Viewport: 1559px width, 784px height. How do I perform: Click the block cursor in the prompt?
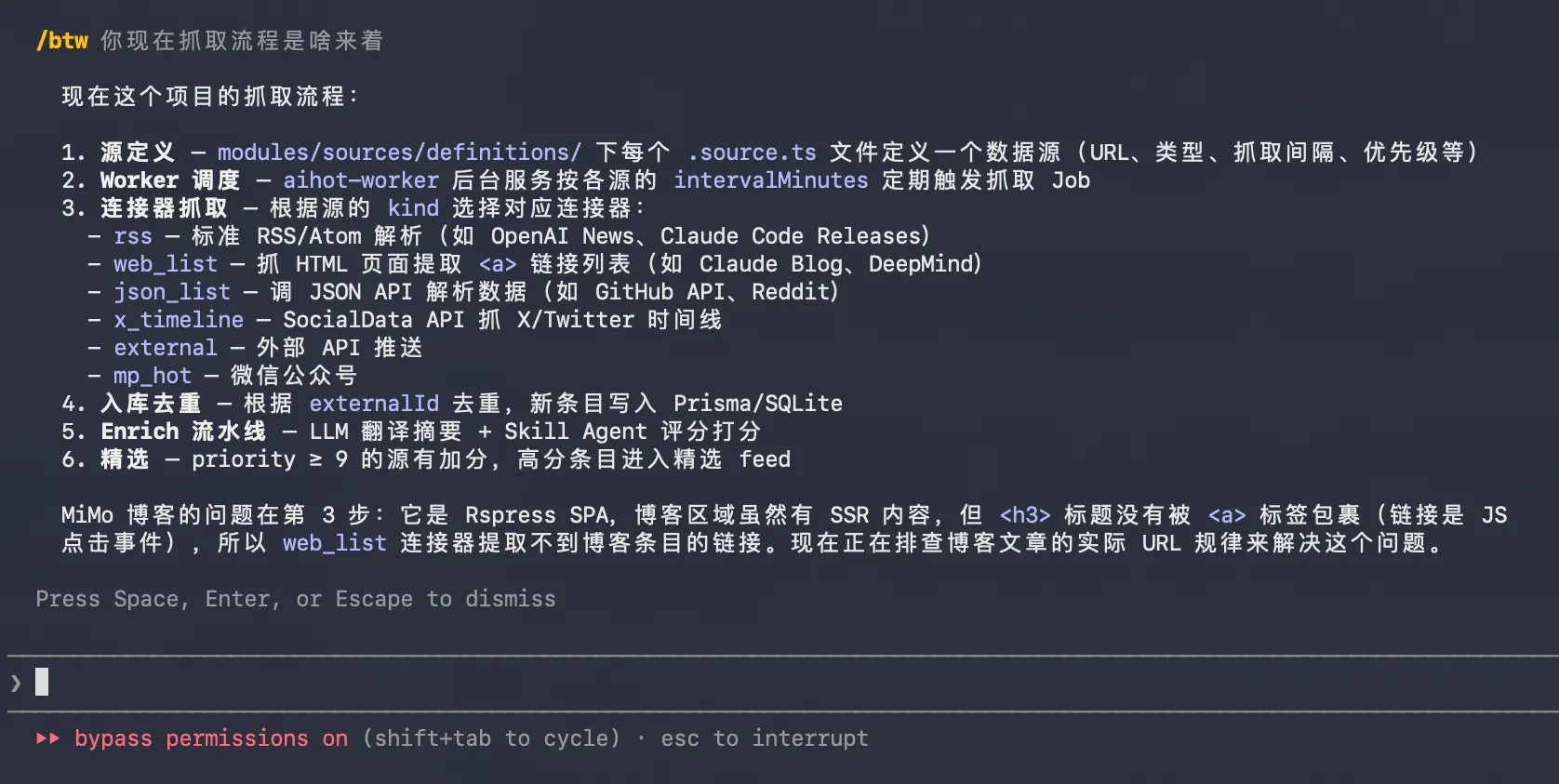click(x=42, y=682)
